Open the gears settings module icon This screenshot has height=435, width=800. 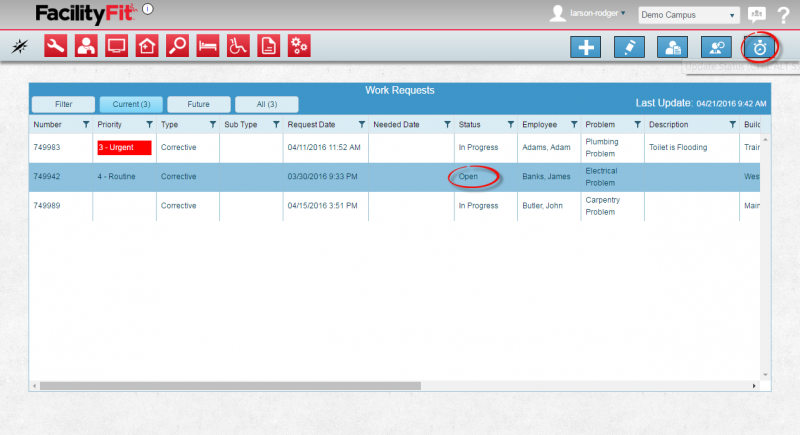point(299,46)
